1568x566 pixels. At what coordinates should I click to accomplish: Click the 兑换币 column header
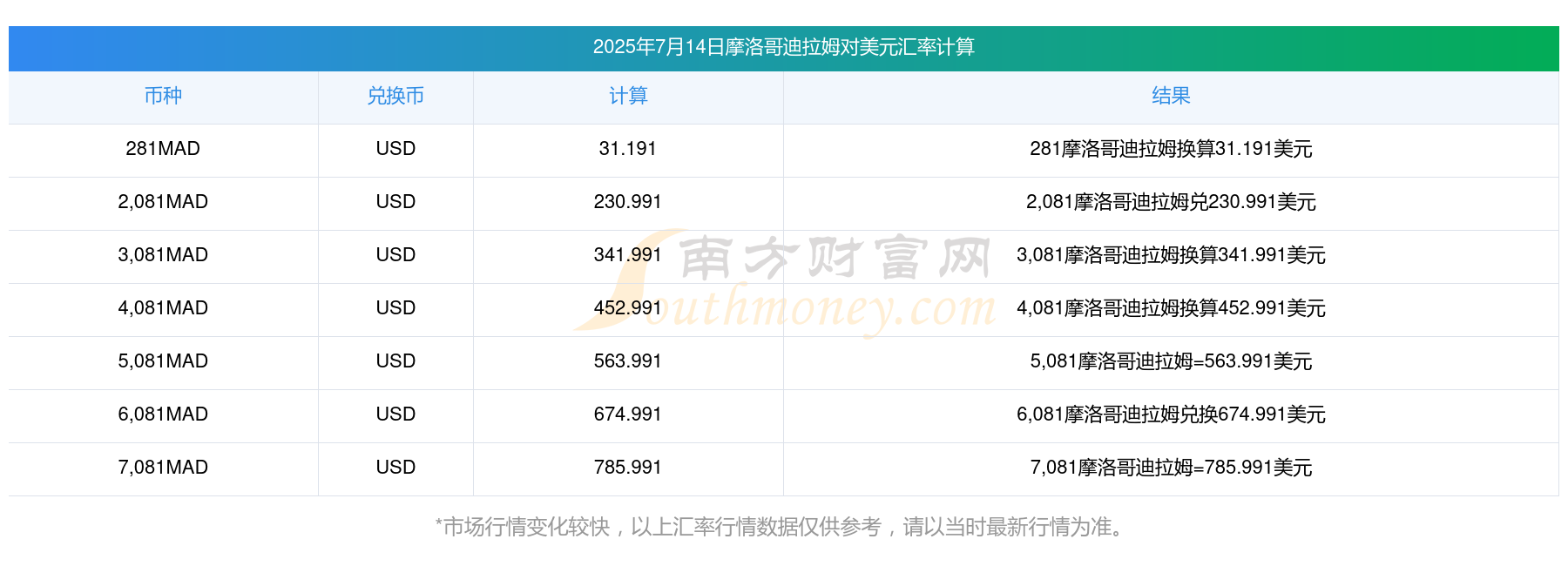click(395, 96)
